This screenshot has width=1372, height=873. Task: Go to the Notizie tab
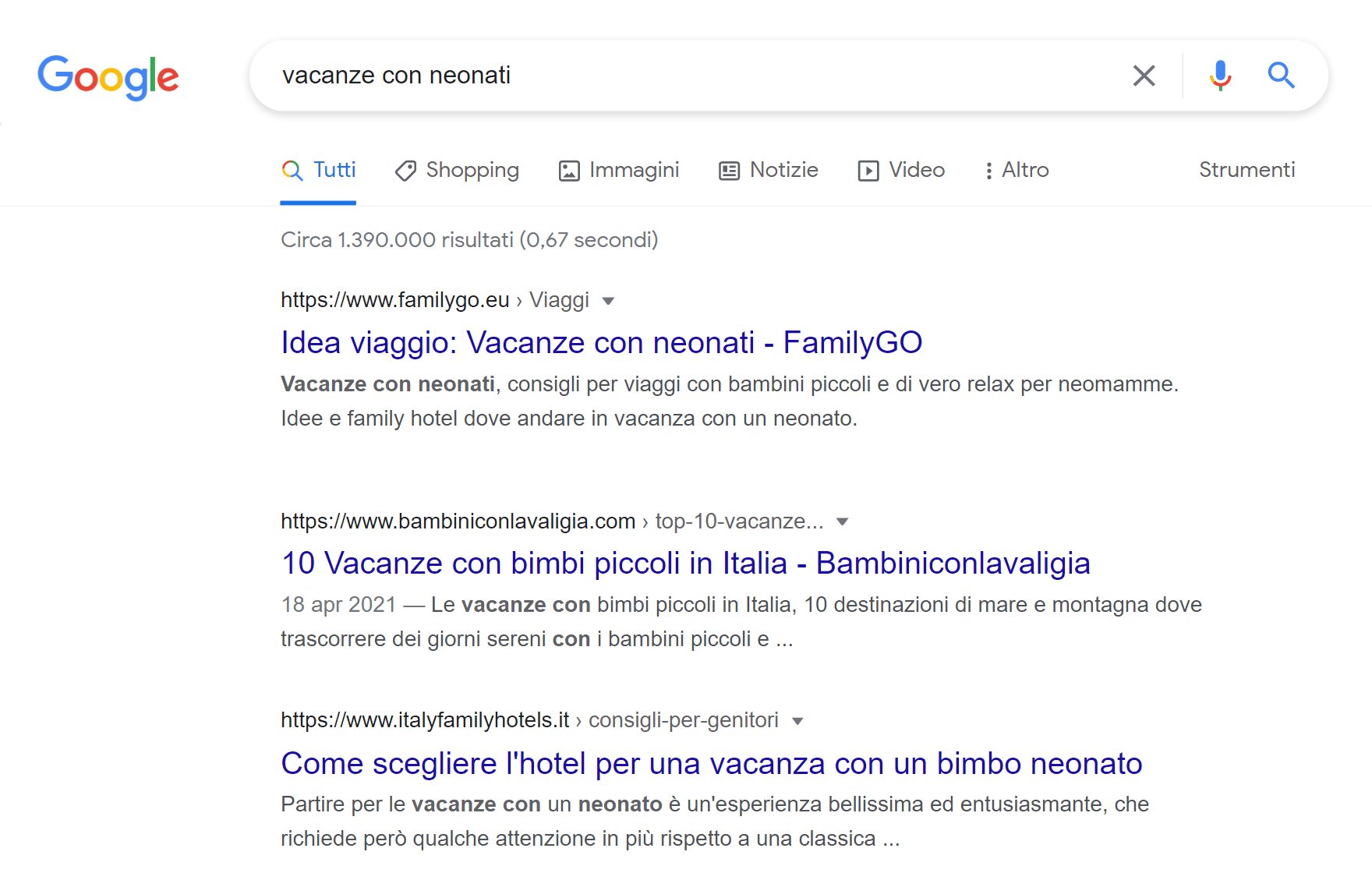[x=769, y=170]
